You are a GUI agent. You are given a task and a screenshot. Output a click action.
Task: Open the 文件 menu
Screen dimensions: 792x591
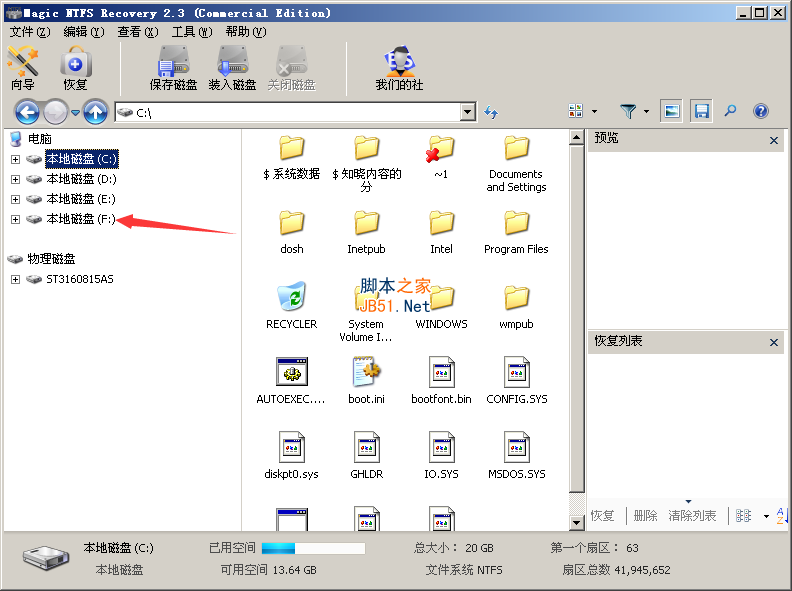point(30,32)
